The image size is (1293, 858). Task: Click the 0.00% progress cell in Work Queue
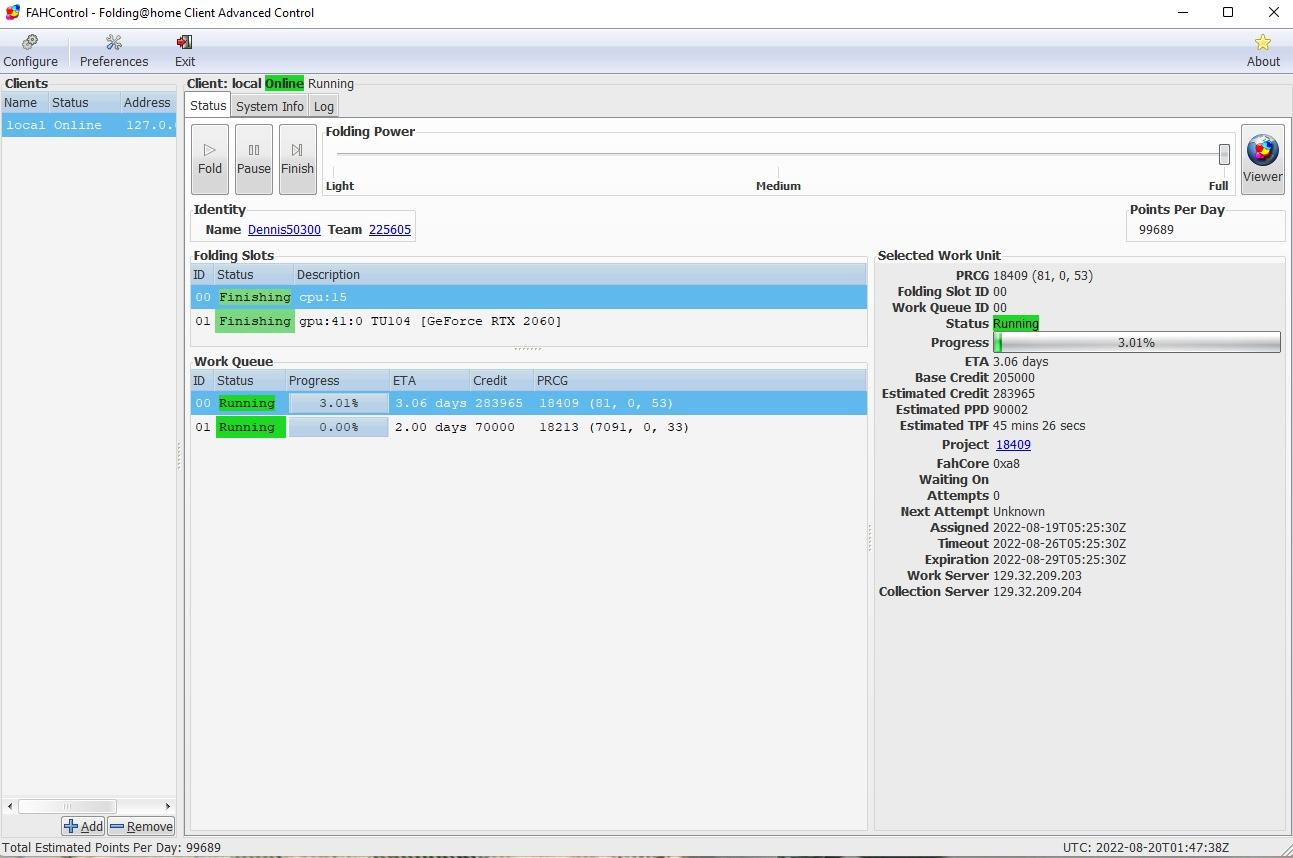click(x=338, y=427)
